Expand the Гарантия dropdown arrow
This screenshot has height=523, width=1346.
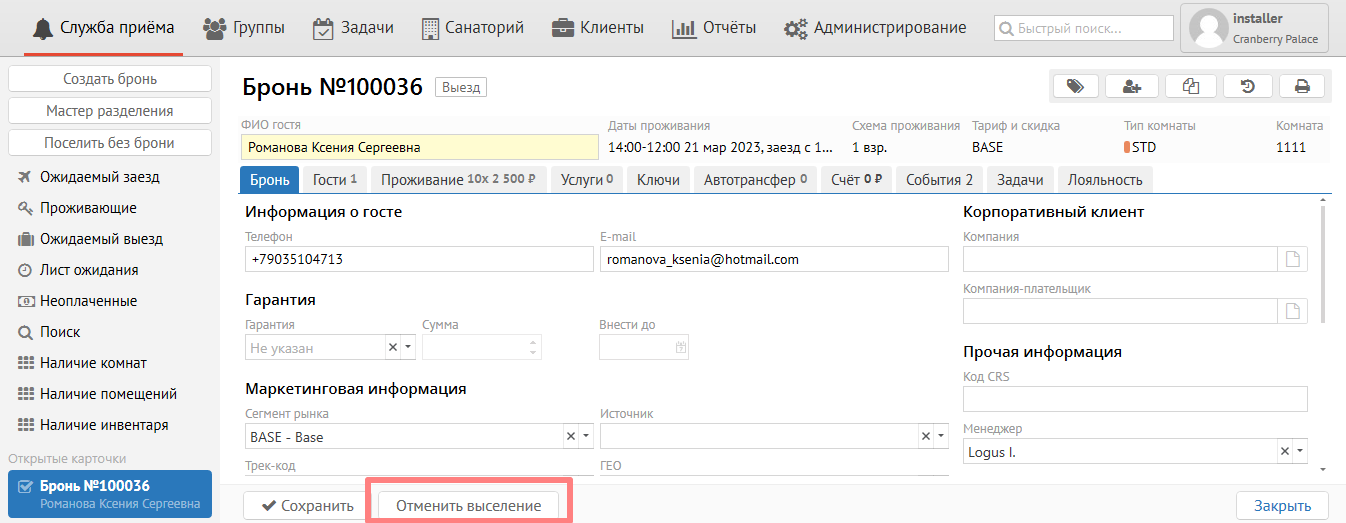[407, 348]
